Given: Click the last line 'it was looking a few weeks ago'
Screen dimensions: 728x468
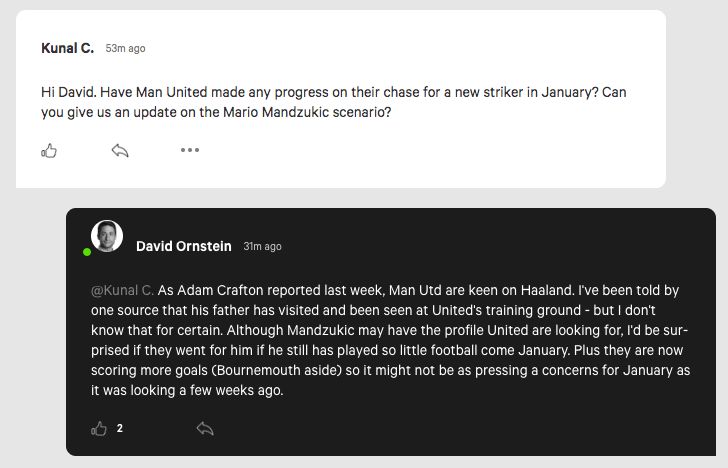Looking at the screenshot, I should coord(187,390).
